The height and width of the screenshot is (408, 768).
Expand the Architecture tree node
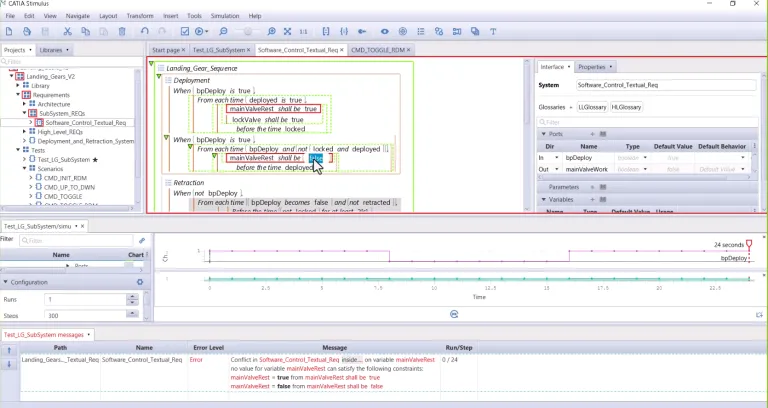(24, 104)
